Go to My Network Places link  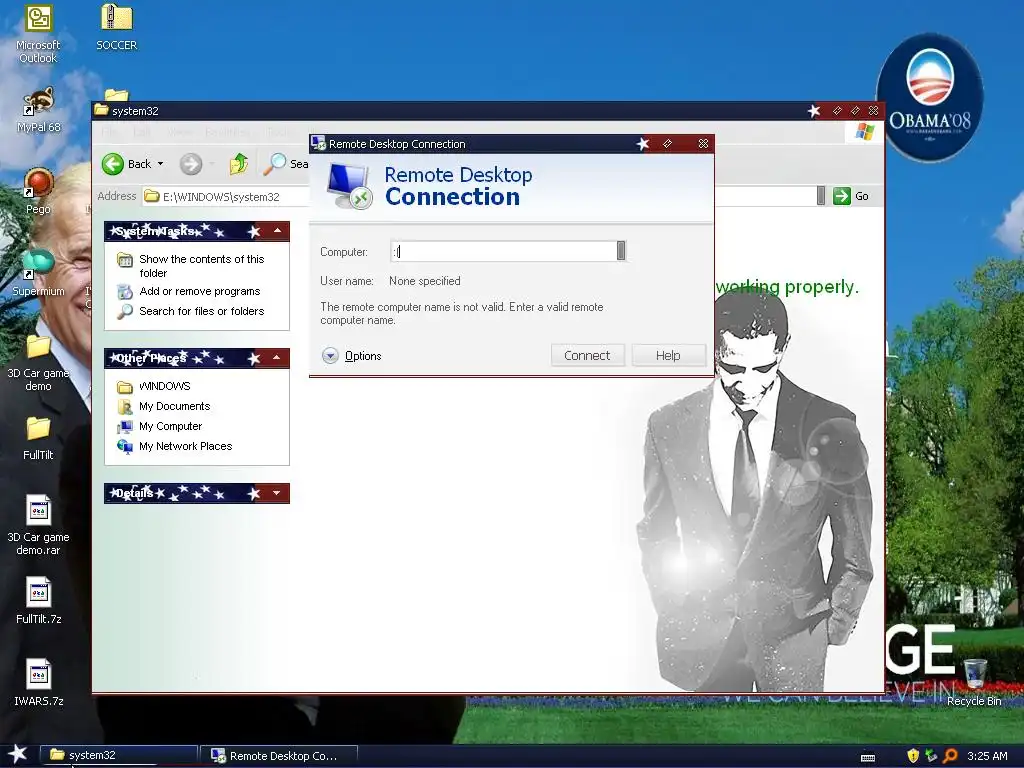tap(185, 446)
